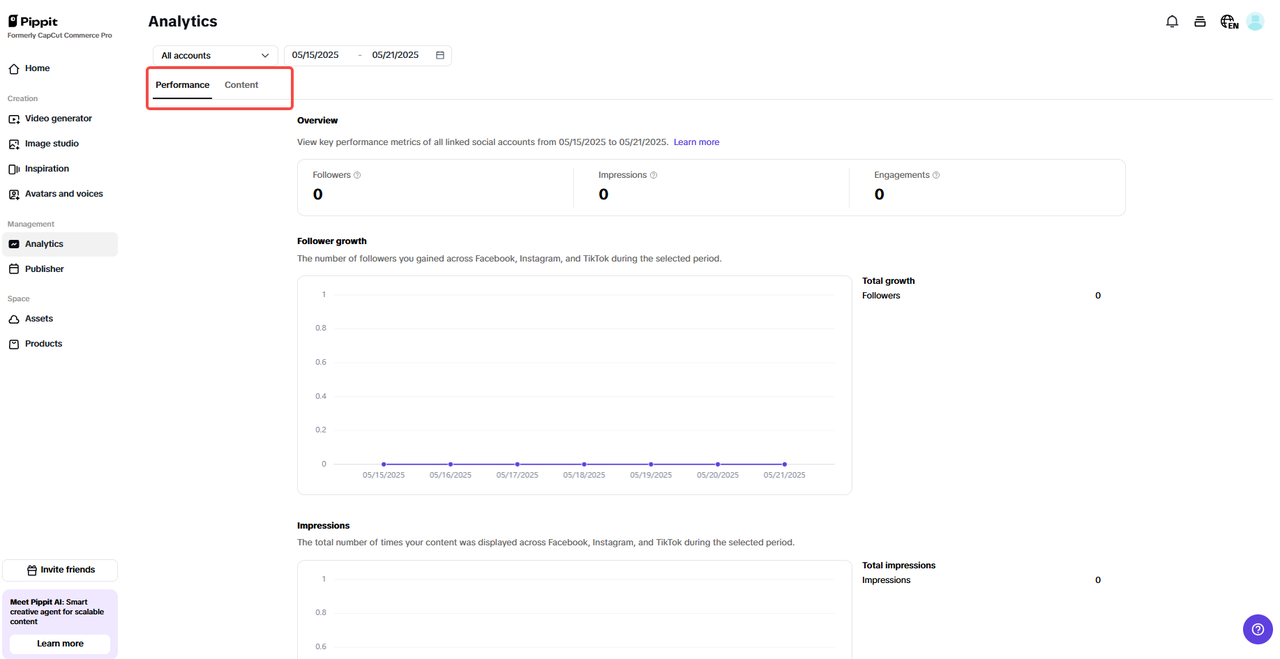The width and height of the screenshot is (1280, 659).
Task: Click the Engagements info tooltip icon
Action: (x=936, y=175)
